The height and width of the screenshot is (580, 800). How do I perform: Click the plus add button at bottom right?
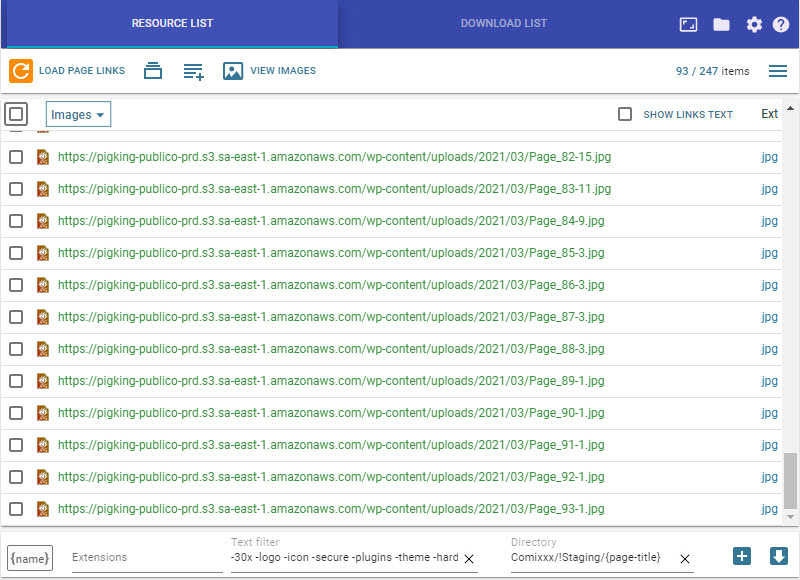coord(741,557)
